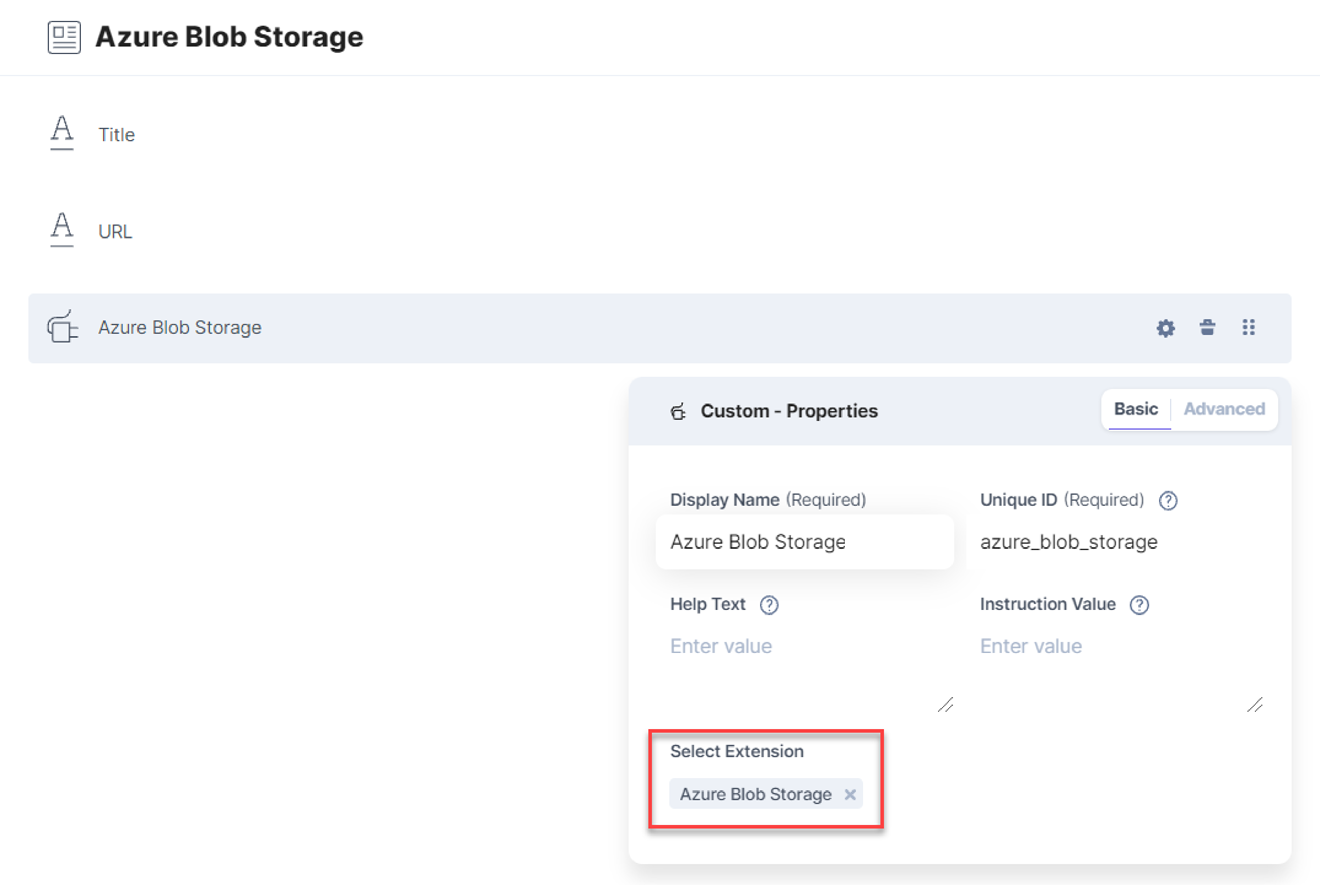
Task: Click the icon beside Custom - Properties heading
Action: [x=678, y=412]
